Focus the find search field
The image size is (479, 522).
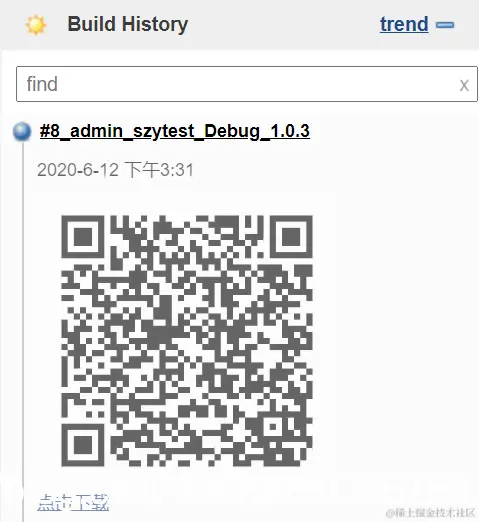(x=247, y=84)
